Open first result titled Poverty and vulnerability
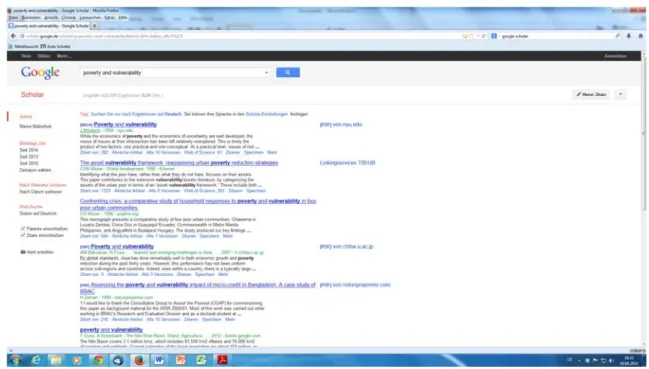This screenshot has width=649, height=369. pyautogui.click(x=125, y=125)
